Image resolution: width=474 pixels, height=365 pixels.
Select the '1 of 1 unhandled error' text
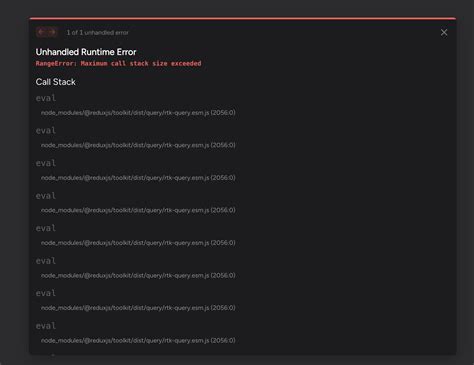(97, 33)
